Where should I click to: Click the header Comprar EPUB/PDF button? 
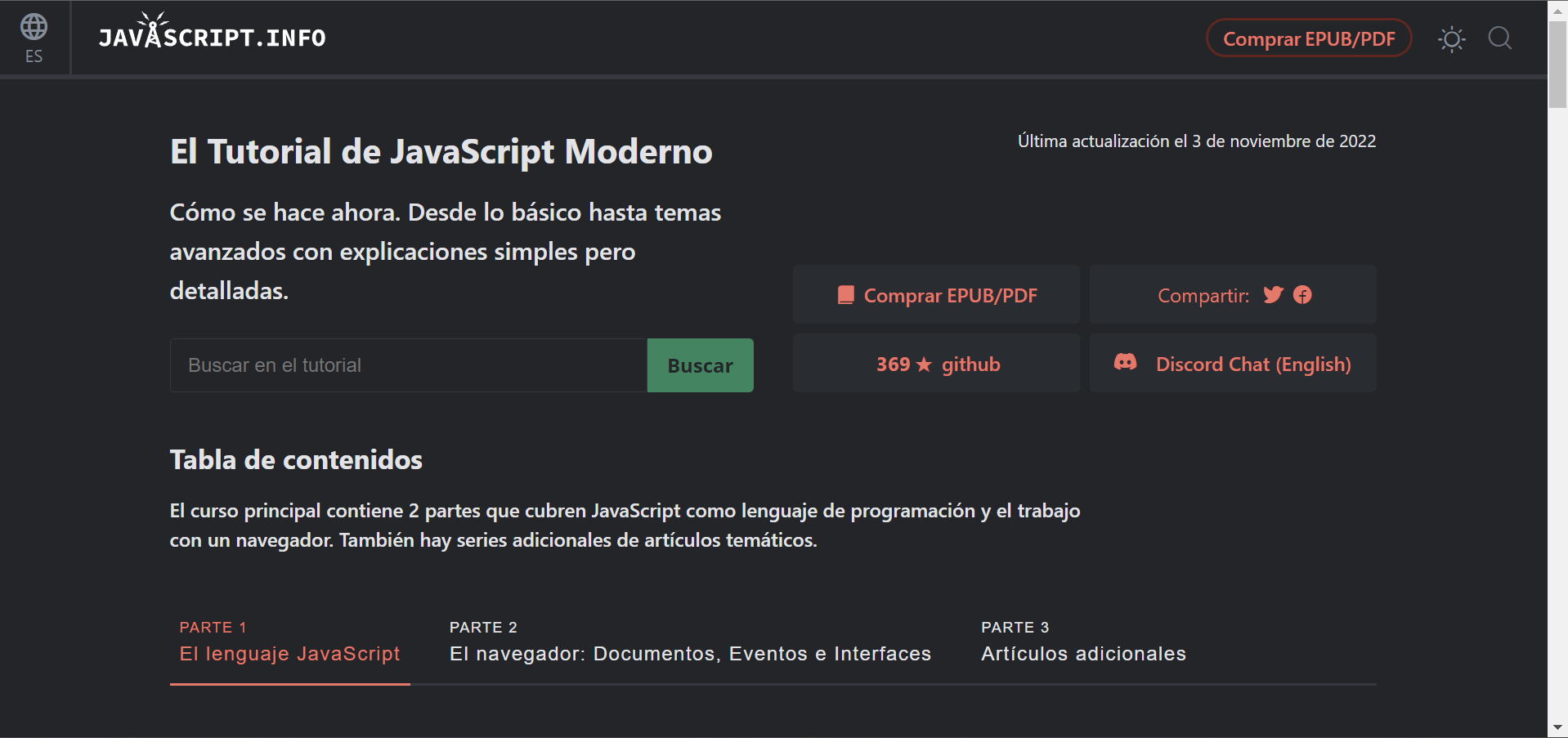point(1309,38)
